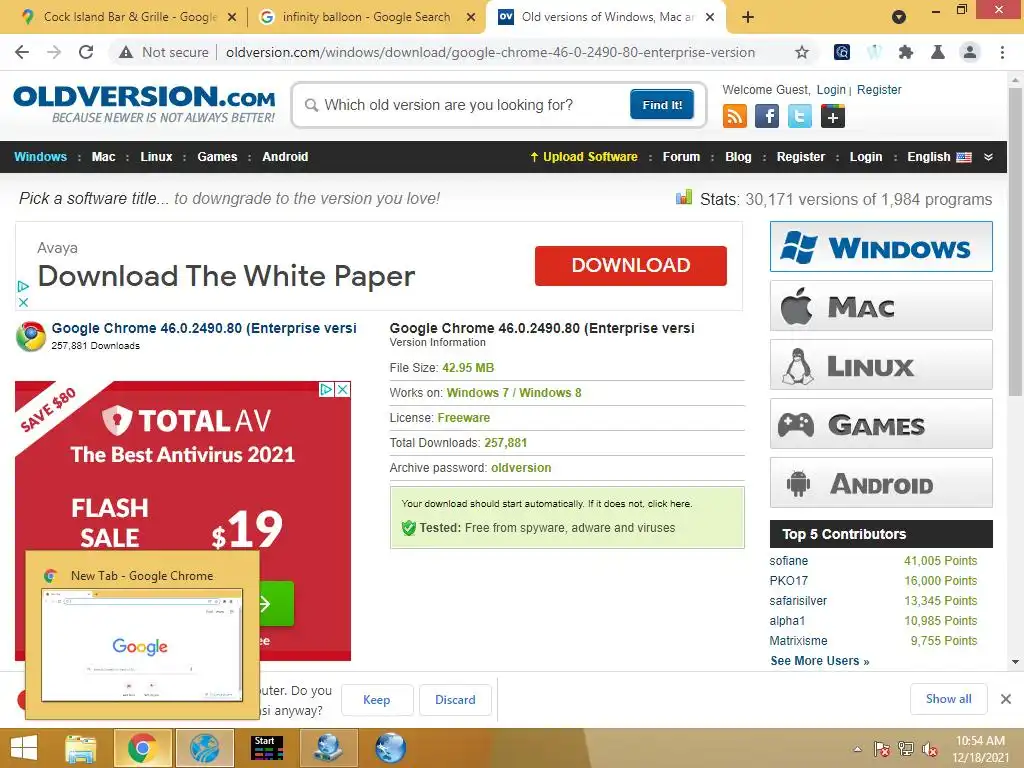Image resolution: width=1024 pixels, height=768 pixels.
Task: Open Chrome three-dot menu
Action: (1002, 52)
